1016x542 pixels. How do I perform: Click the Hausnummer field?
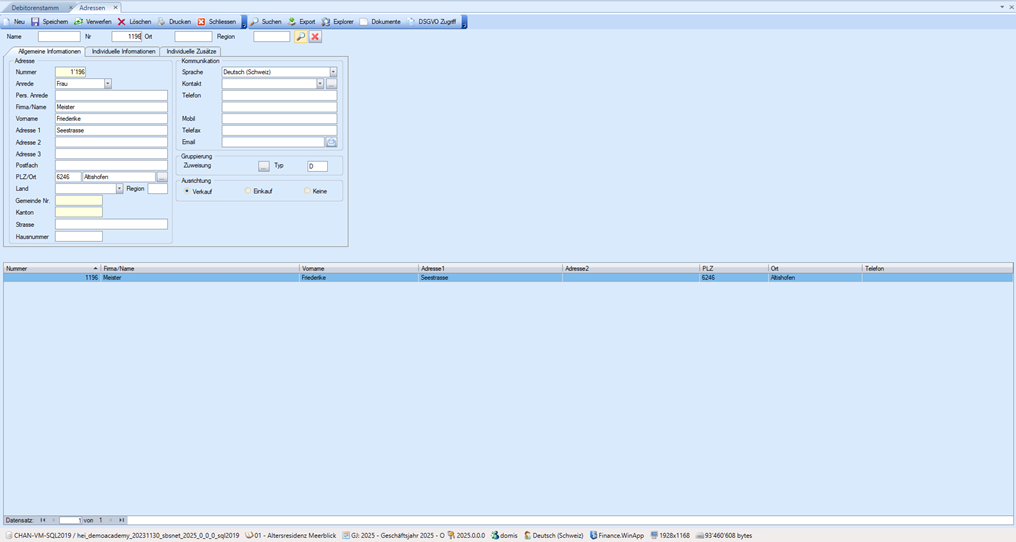pyautogui.click(x=78, y=237)
